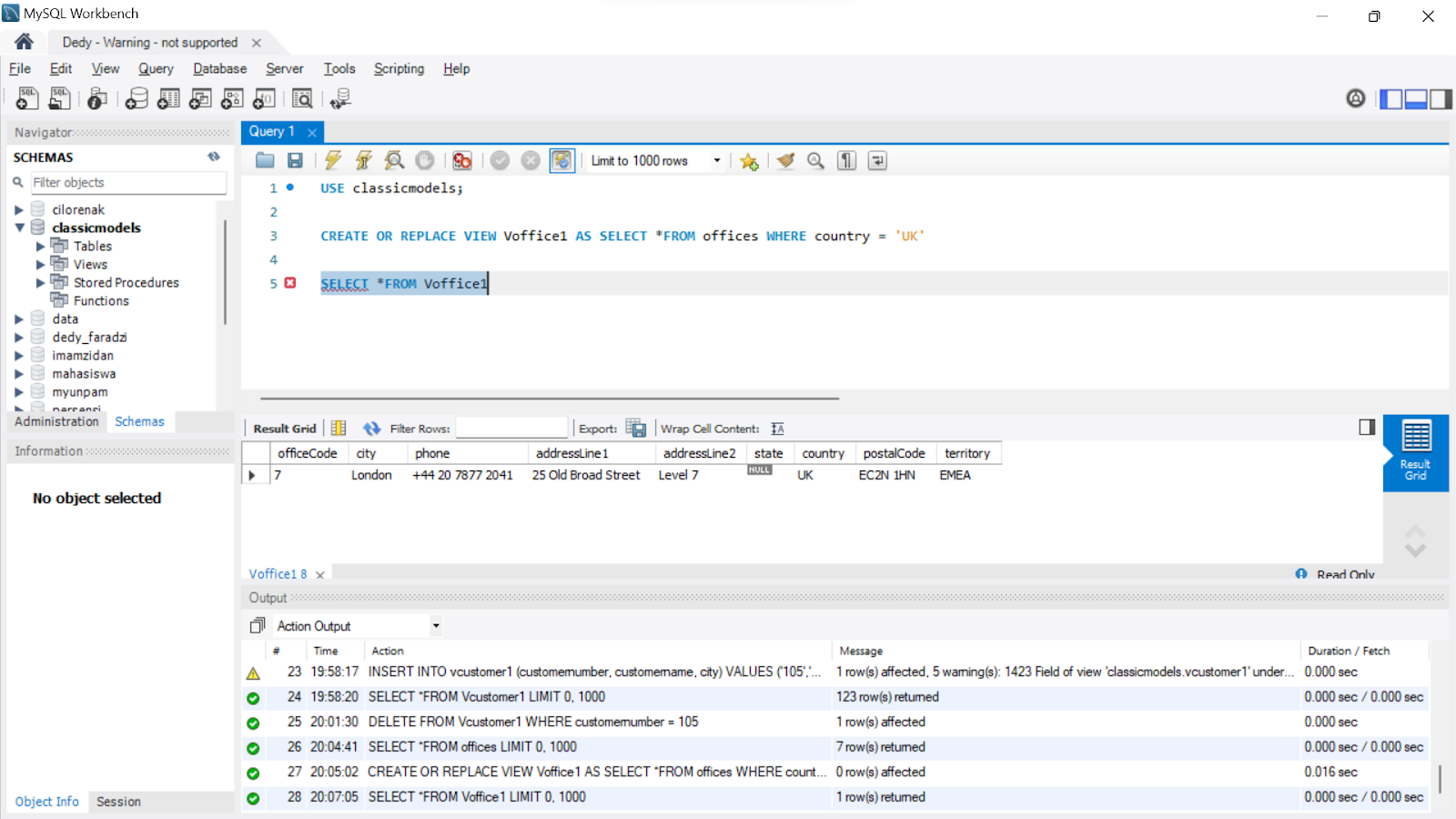Screen dimensions: 1456x819
Task: Close the Voffice1 8 result tab
Action: pos(320,575)
